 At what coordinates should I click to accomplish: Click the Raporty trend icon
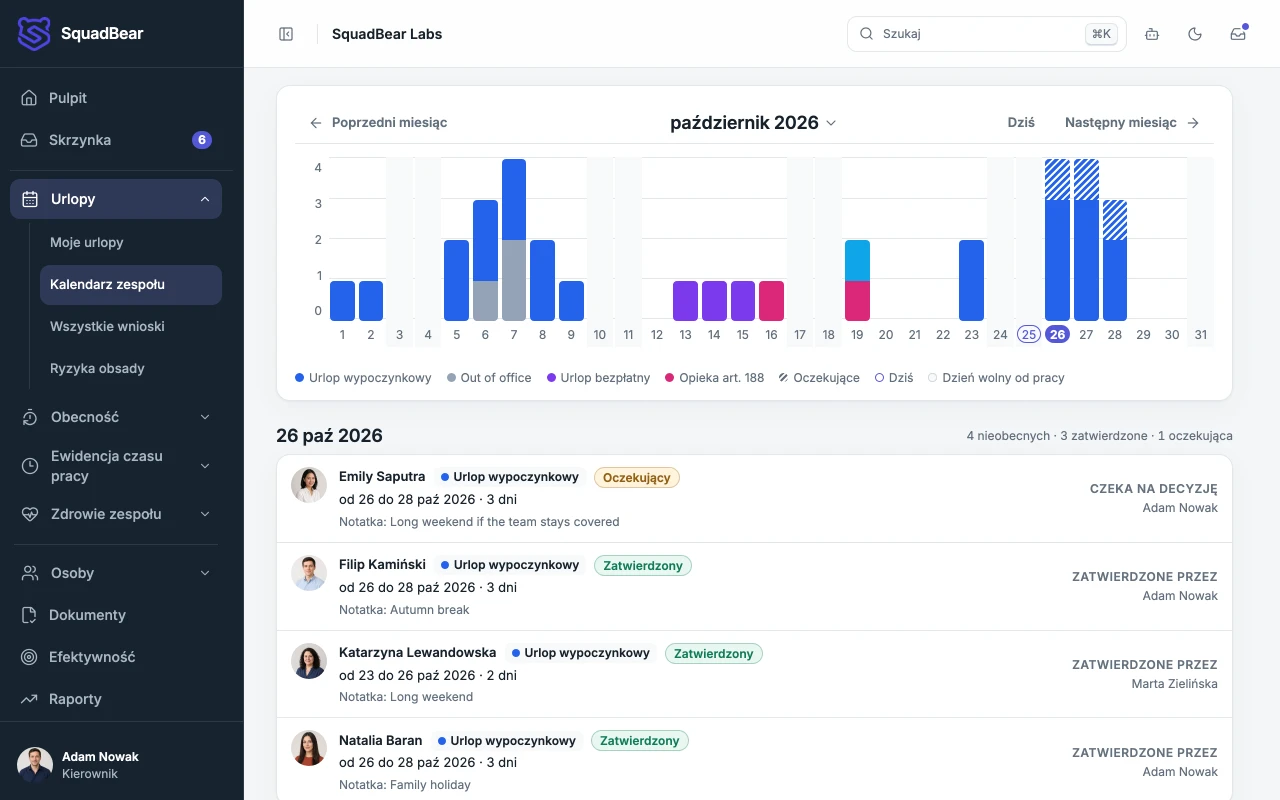coord(30,699)
